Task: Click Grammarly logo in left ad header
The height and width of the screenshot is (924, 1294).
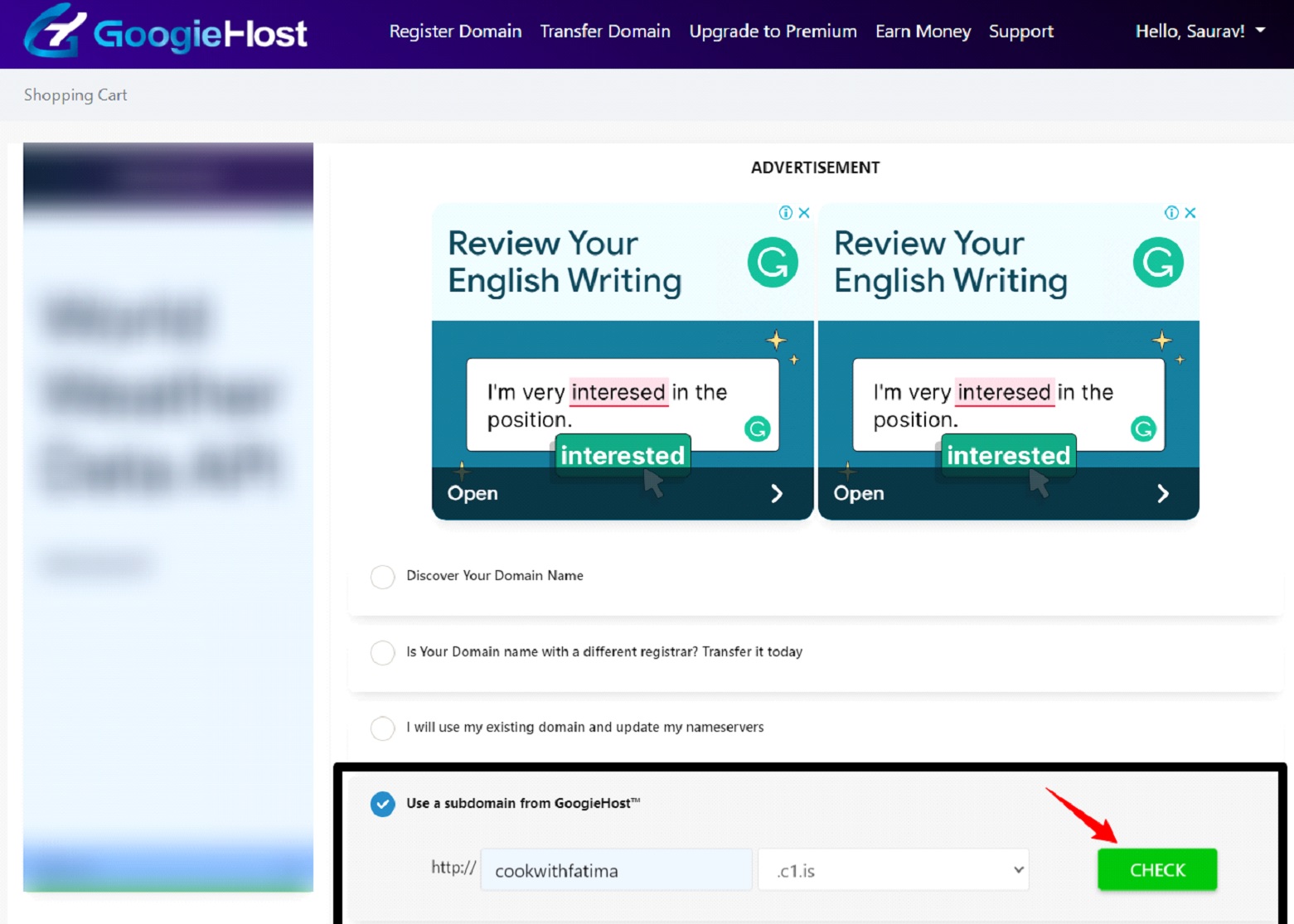Action: [773, 263]
